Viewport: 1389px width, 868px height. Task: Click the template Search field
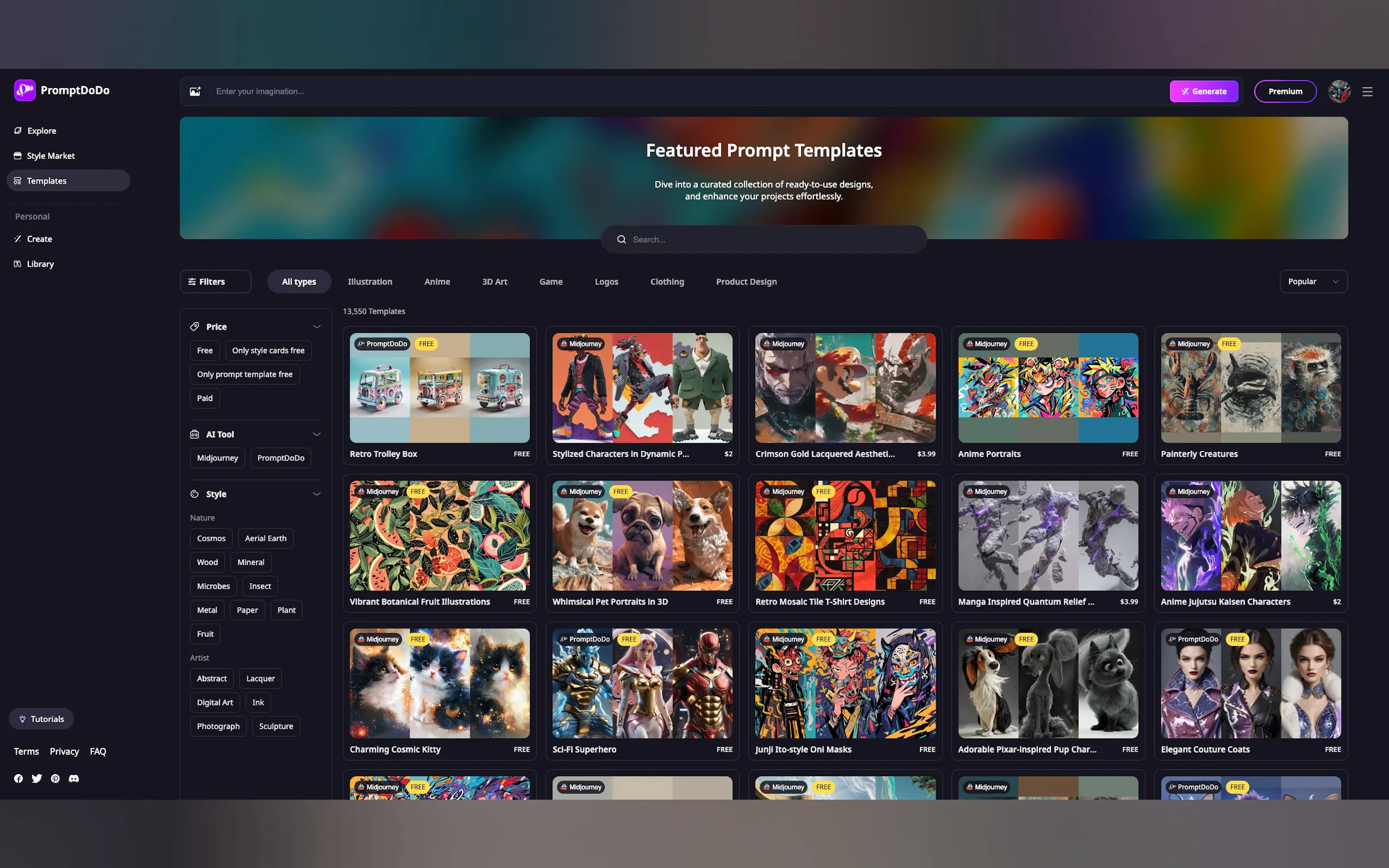point(763,239)
